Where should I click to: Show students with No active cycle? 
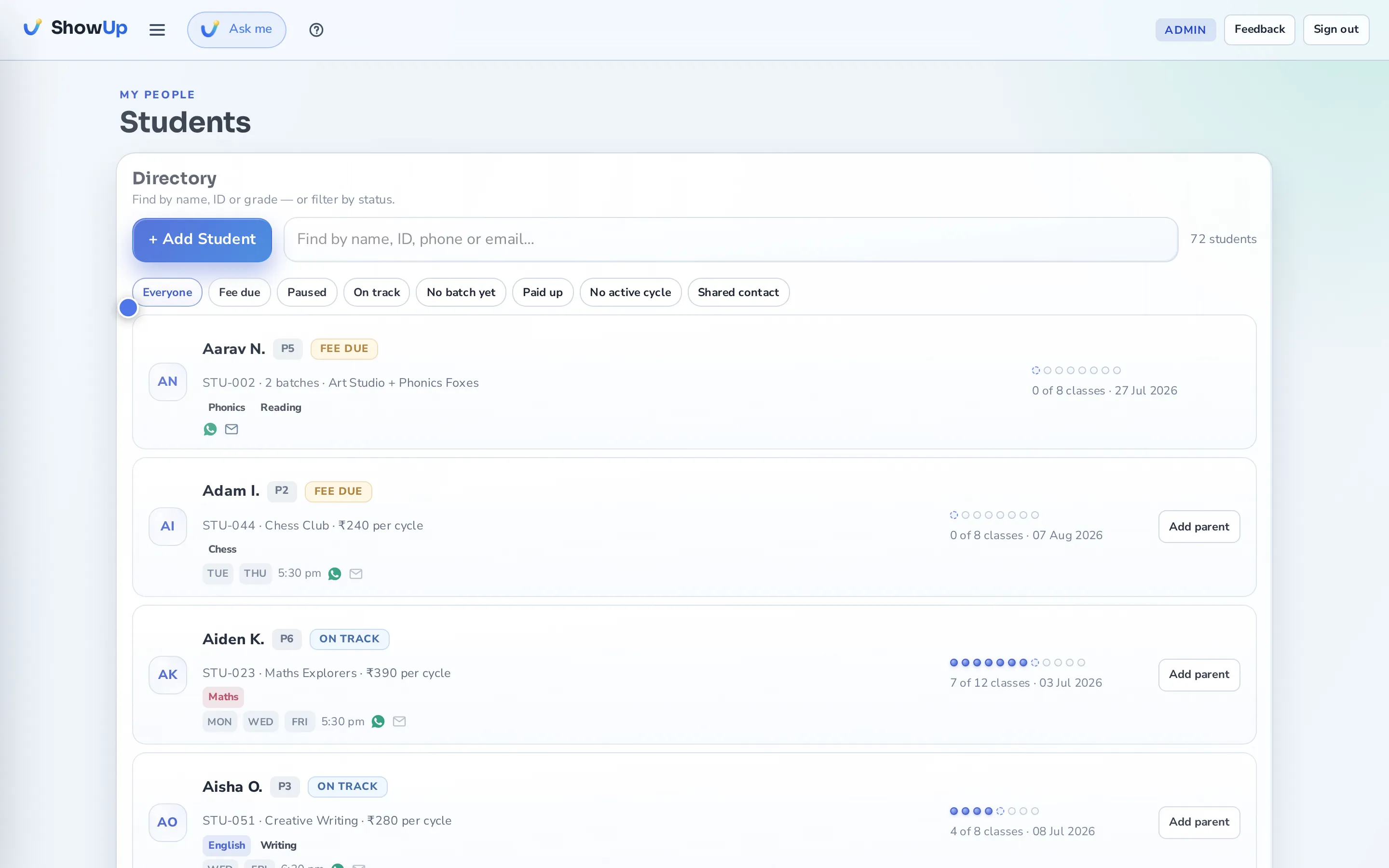pos(630,292)
